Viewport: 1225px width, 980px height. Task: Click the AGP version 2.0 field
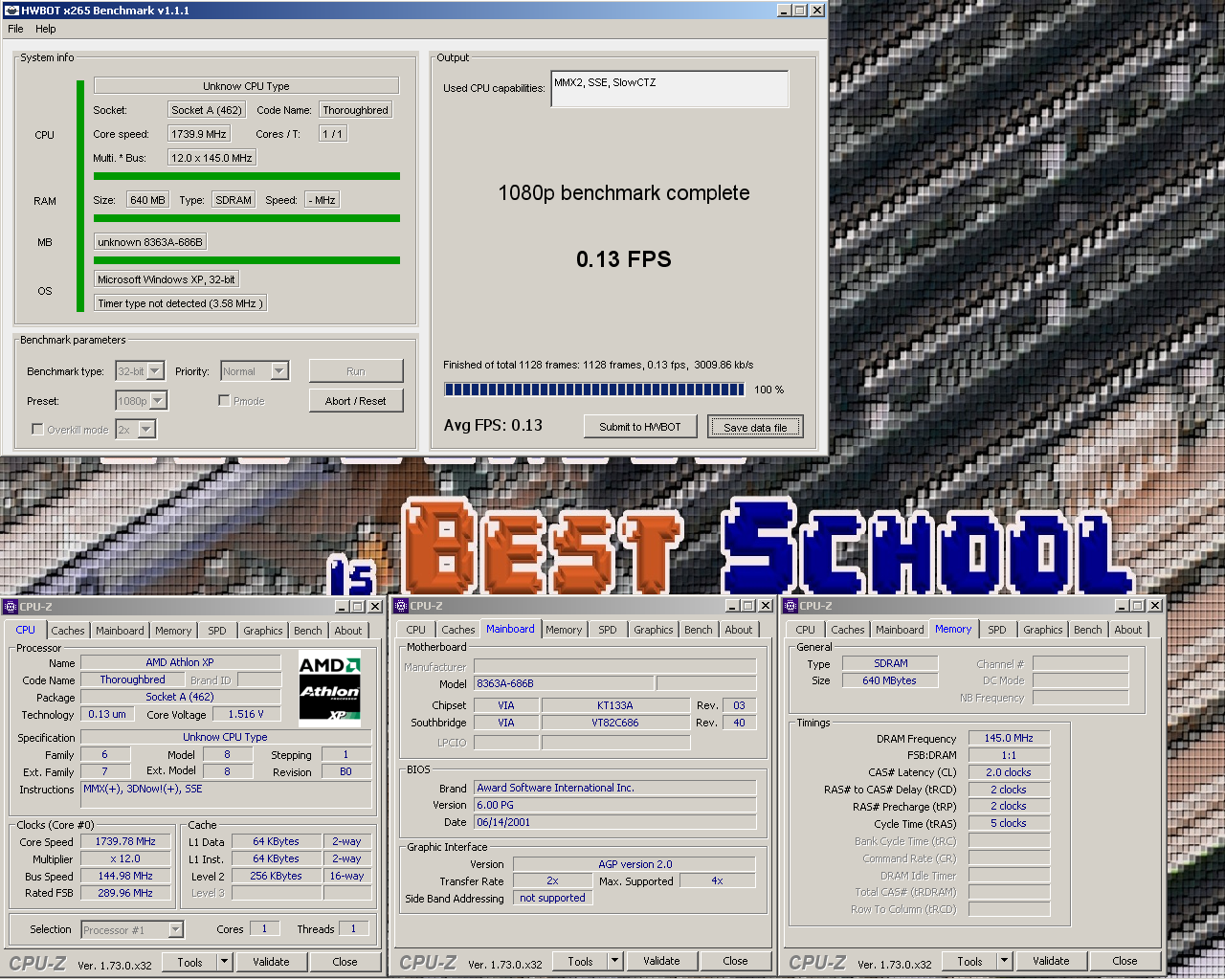point(635,864)
